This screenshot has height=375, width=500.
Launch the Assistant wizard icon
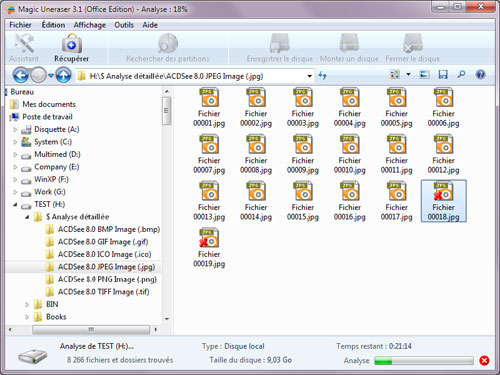(24, 48)
